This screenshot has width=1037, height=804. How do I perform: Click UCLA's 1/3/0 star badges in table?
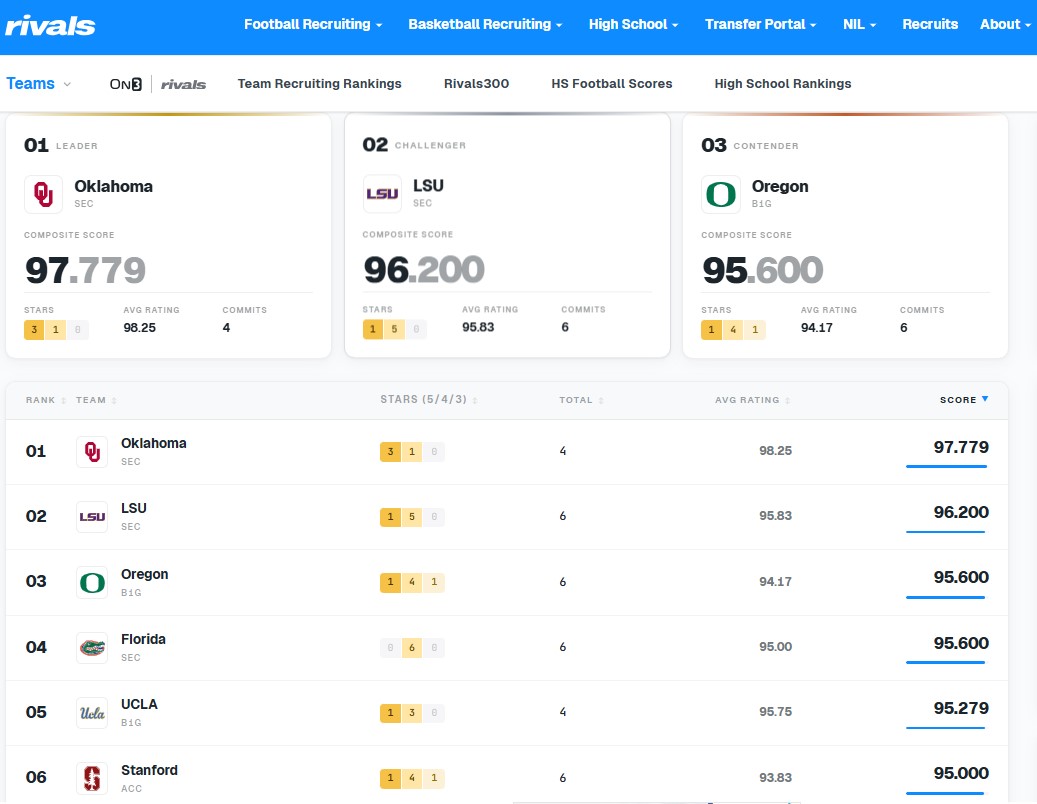coord(412,713)
